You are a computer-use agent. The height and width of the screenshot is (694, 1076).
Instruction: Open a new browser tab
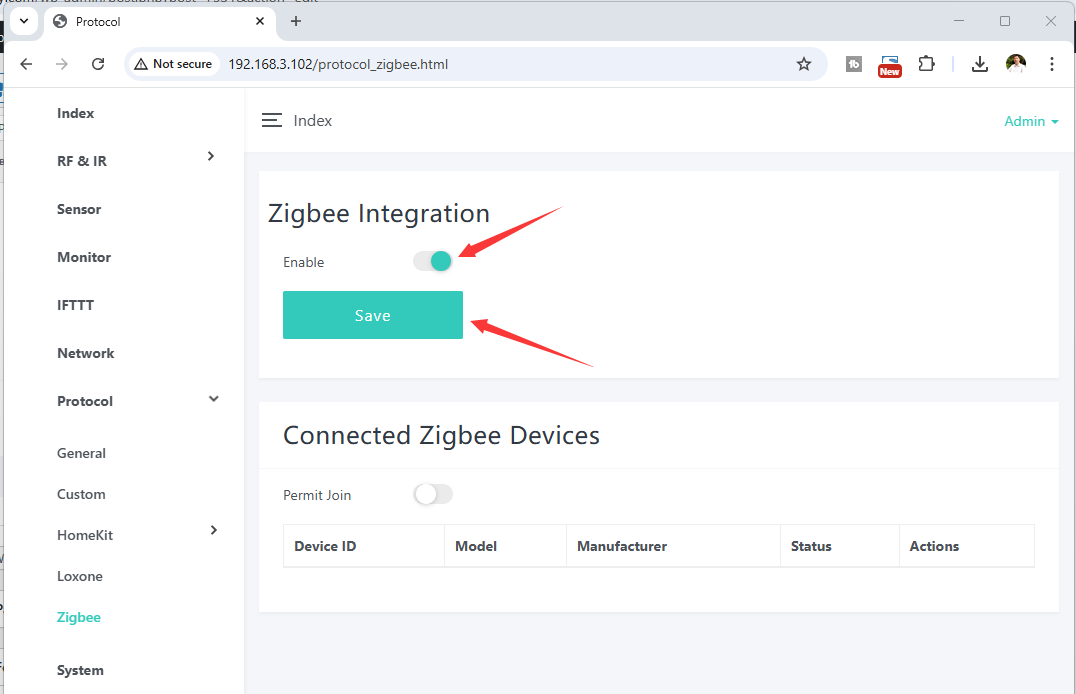[x=296, y=21]
